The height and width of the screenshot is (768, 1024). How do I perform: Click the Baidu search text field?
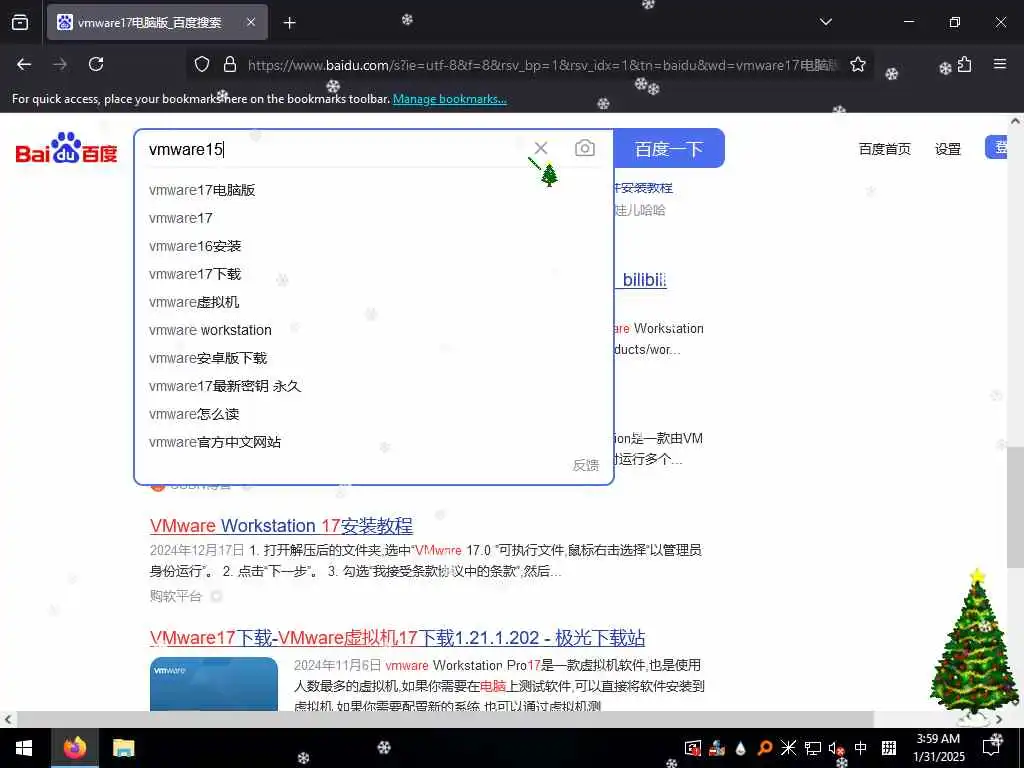coord(336,150)
